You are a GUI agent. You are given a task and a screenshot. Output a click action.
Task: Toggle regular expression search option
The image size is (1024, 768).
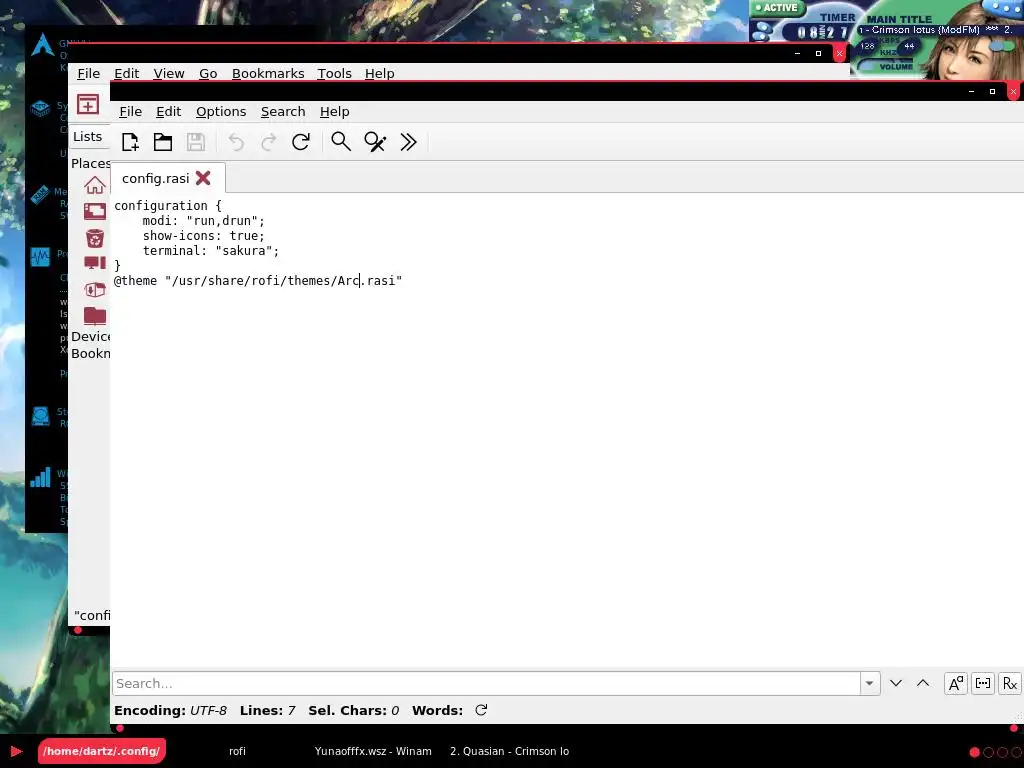tap(1010, 683)
